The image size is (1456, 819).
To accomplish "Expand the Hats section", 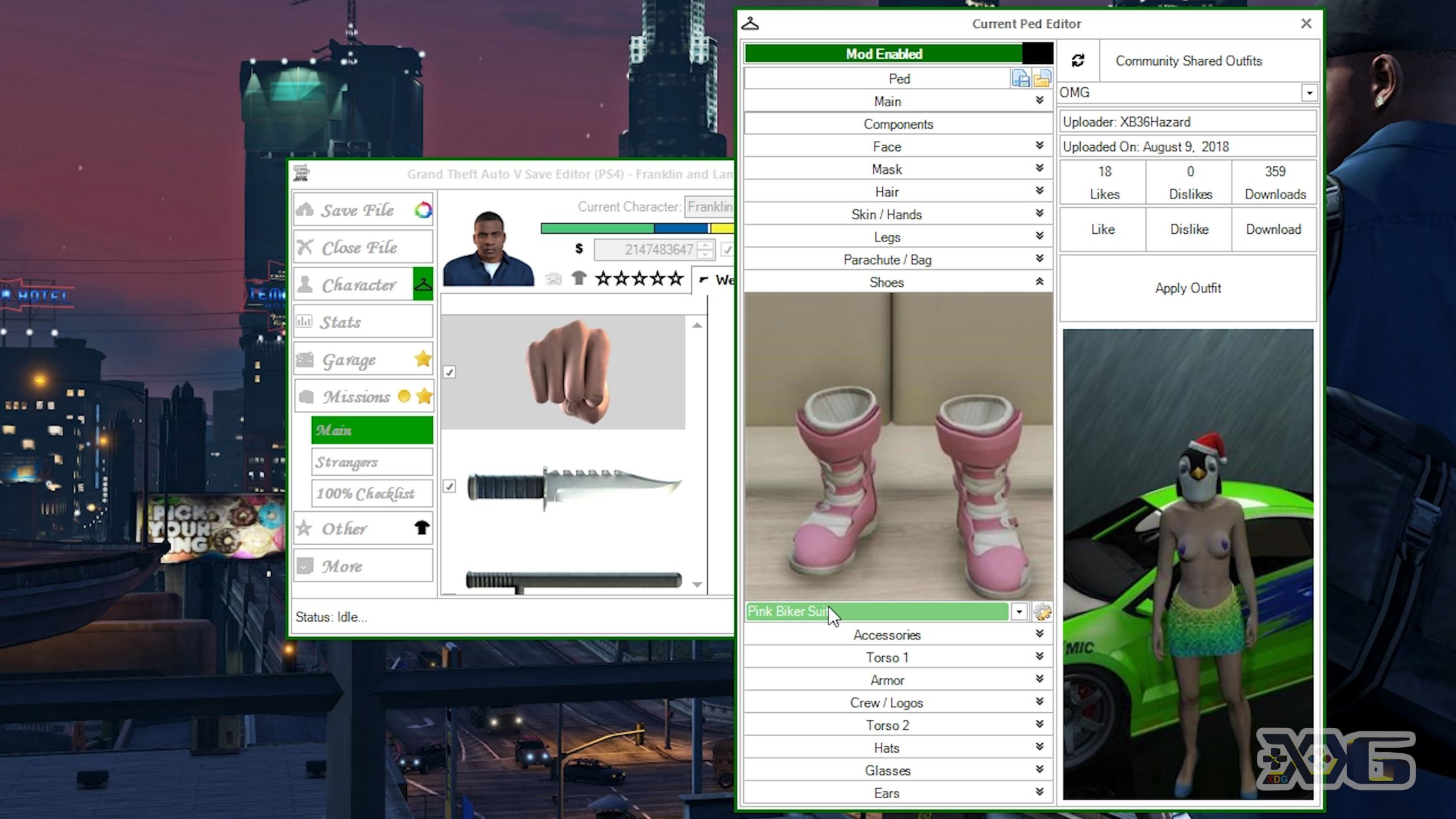I will point(898,748).
